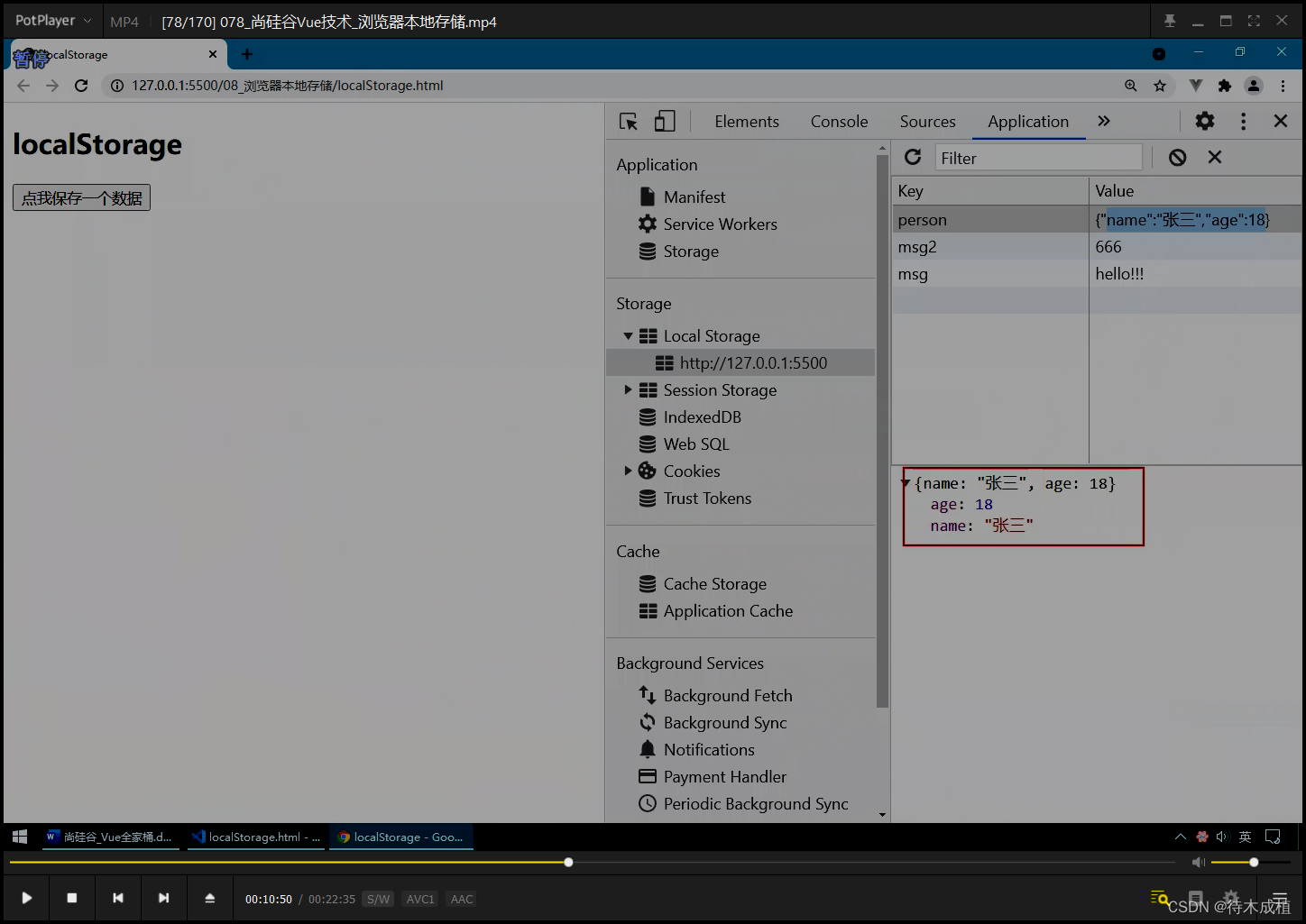Open Payment Handler item
This screenshot has height=924, width=1306.
pyautogui.click(x=724, y=776)
